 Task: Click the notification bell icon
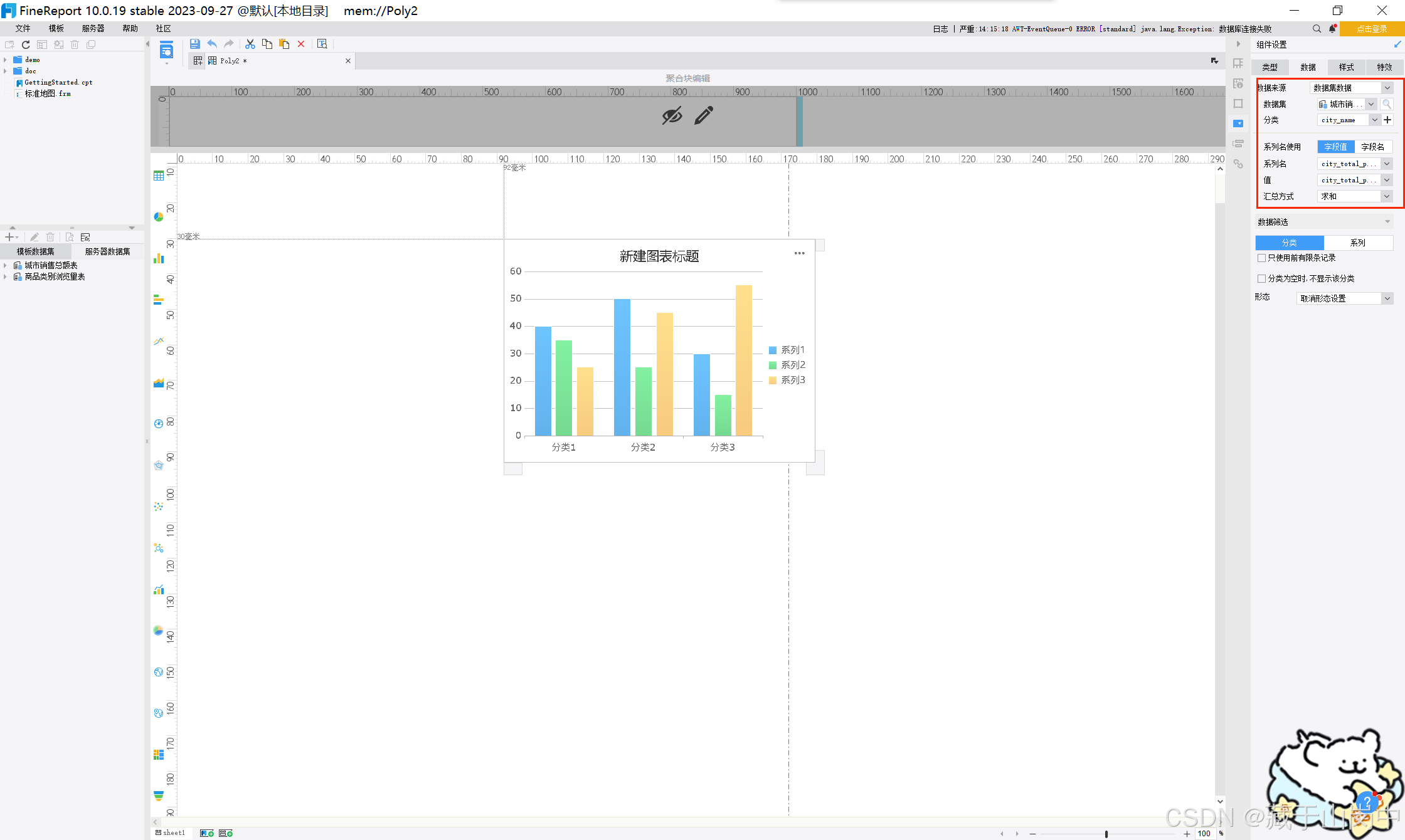pos(1333,29)
